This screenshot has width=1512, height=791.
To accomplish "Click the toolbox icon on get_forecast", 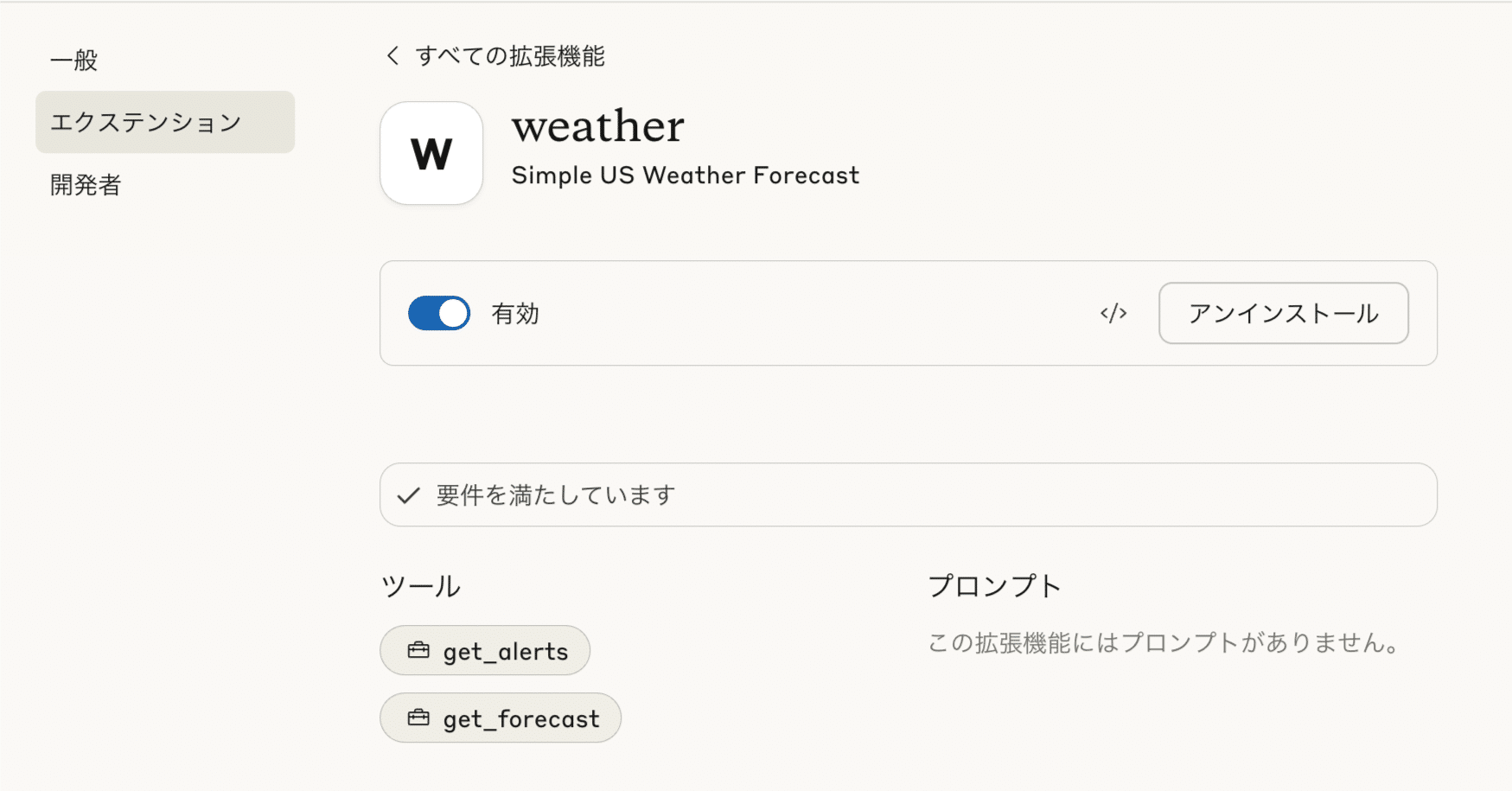I will point(419,717).
